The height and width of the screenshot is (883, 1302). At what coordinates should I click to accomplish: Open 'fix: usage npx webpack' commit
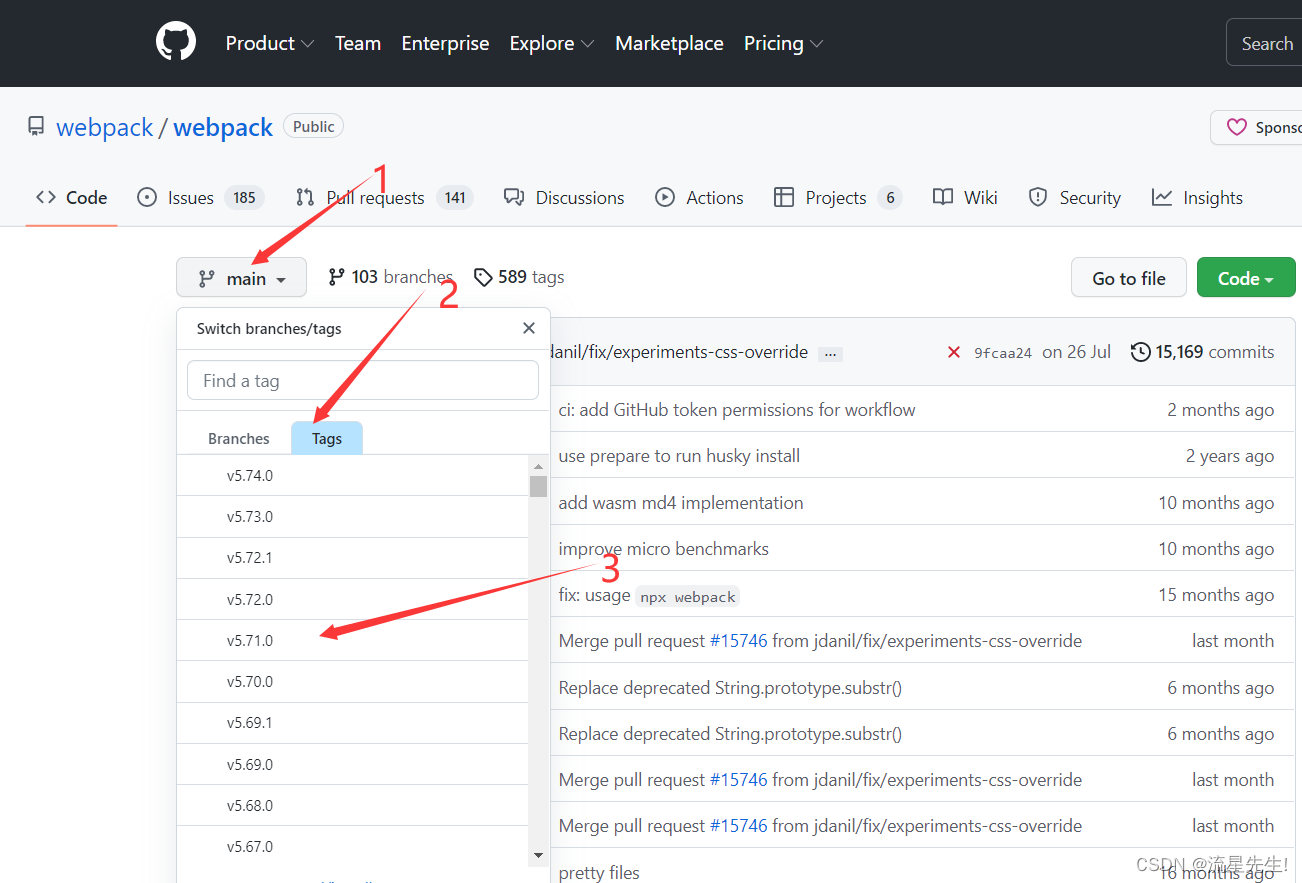(648, 596)
